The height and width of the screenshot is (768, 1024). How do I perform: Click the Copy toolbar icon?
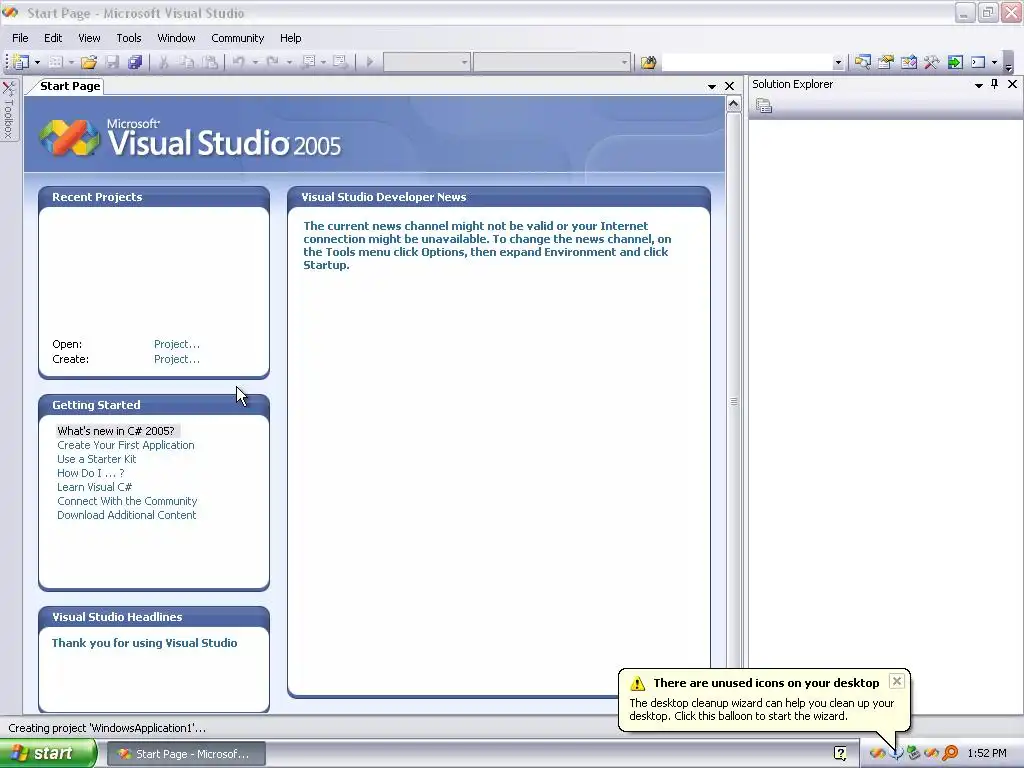tap(187, 62)
